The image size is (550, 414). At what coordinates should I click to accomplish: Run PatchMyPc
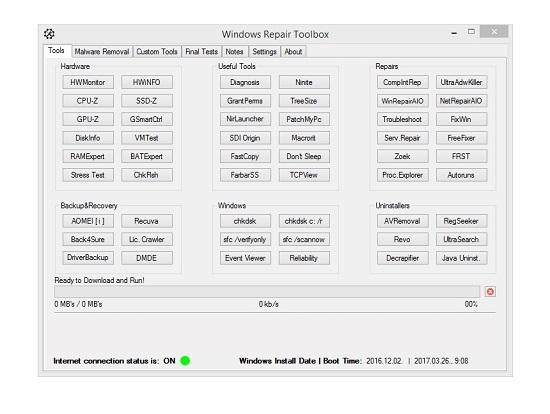pos(304,119)
